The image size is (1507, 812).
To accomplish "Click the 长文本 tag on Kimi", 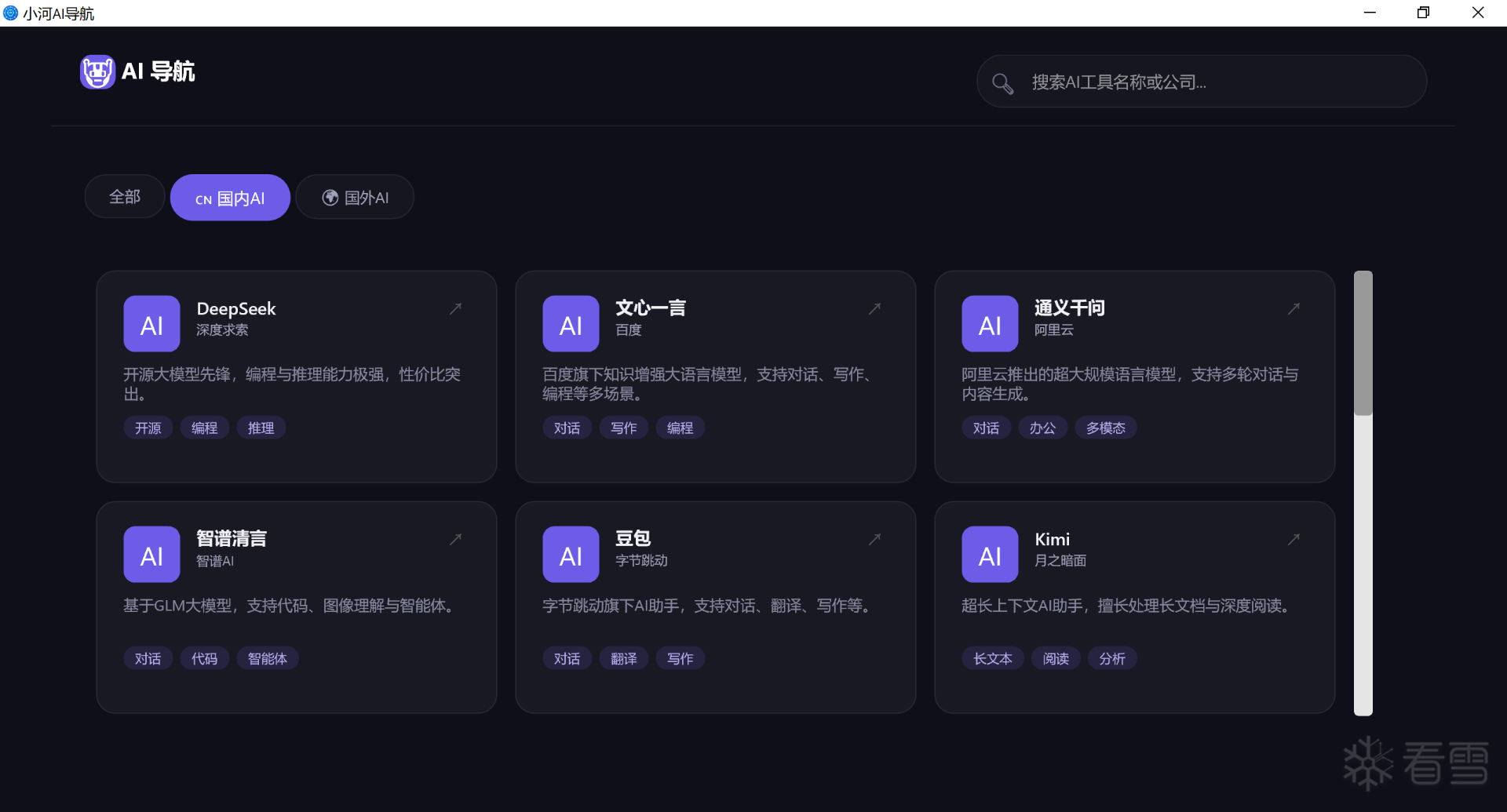I will [993, 658].
